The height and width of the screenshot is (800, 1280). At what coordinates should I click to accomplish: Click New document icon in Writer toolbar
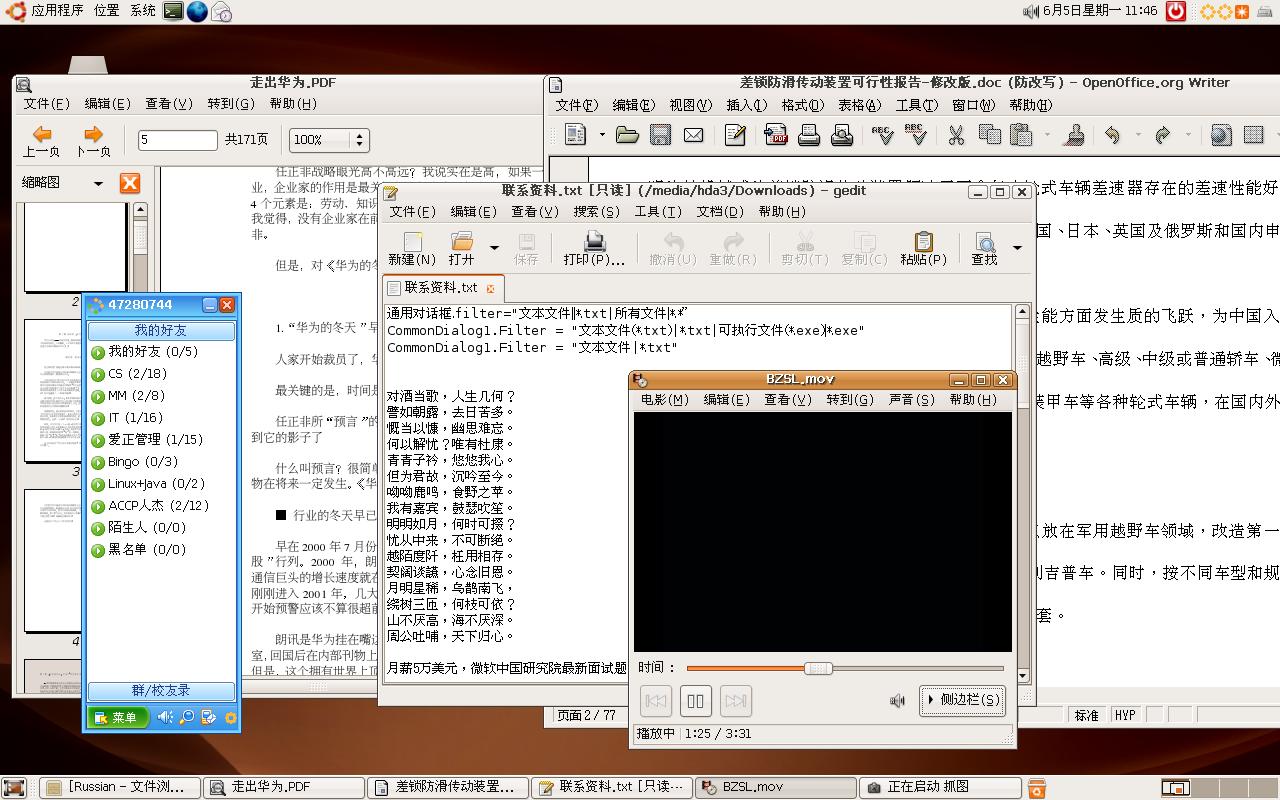pos(575,135)
